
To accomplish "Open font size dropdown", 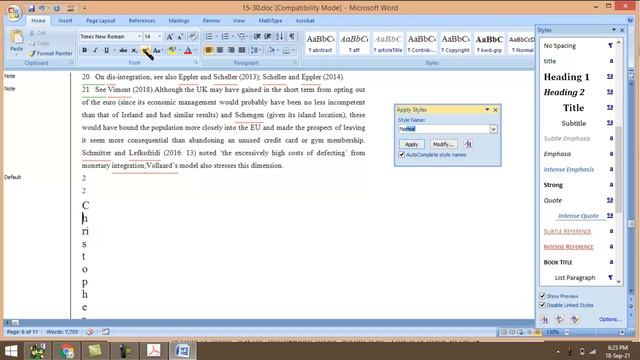I will [159, 37].
